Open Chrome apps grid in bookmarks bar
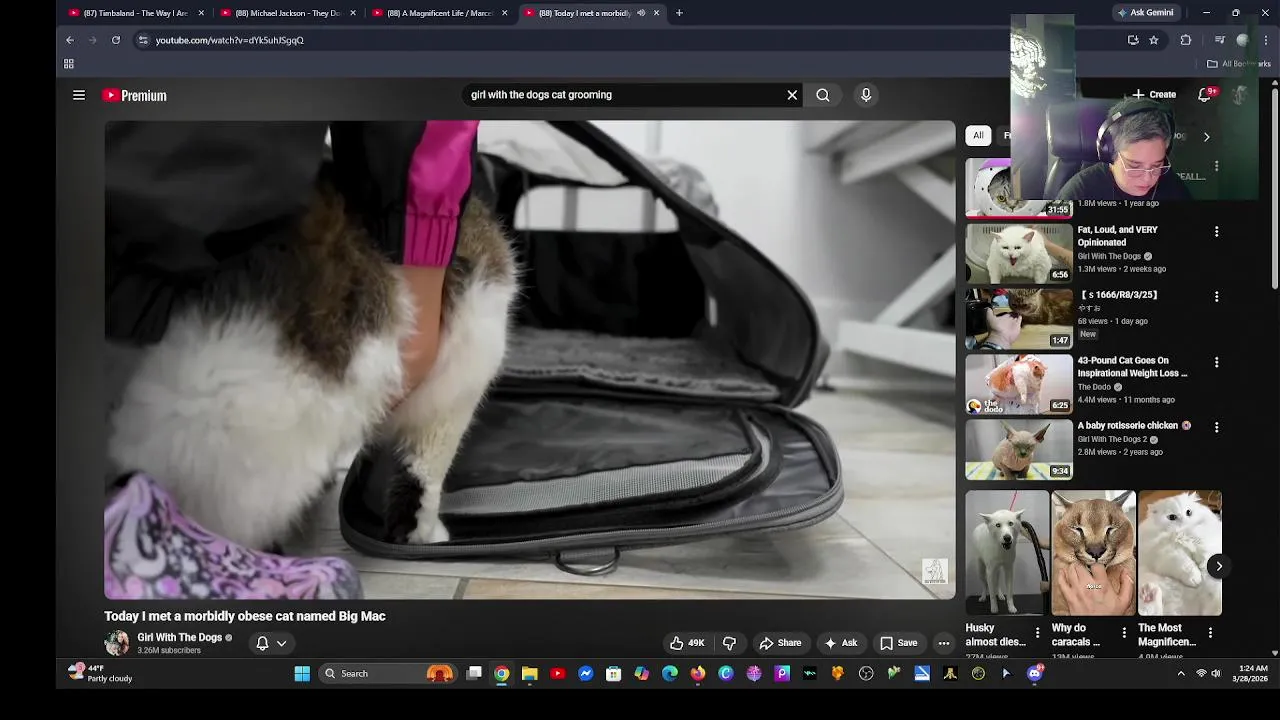 point(69,64)
